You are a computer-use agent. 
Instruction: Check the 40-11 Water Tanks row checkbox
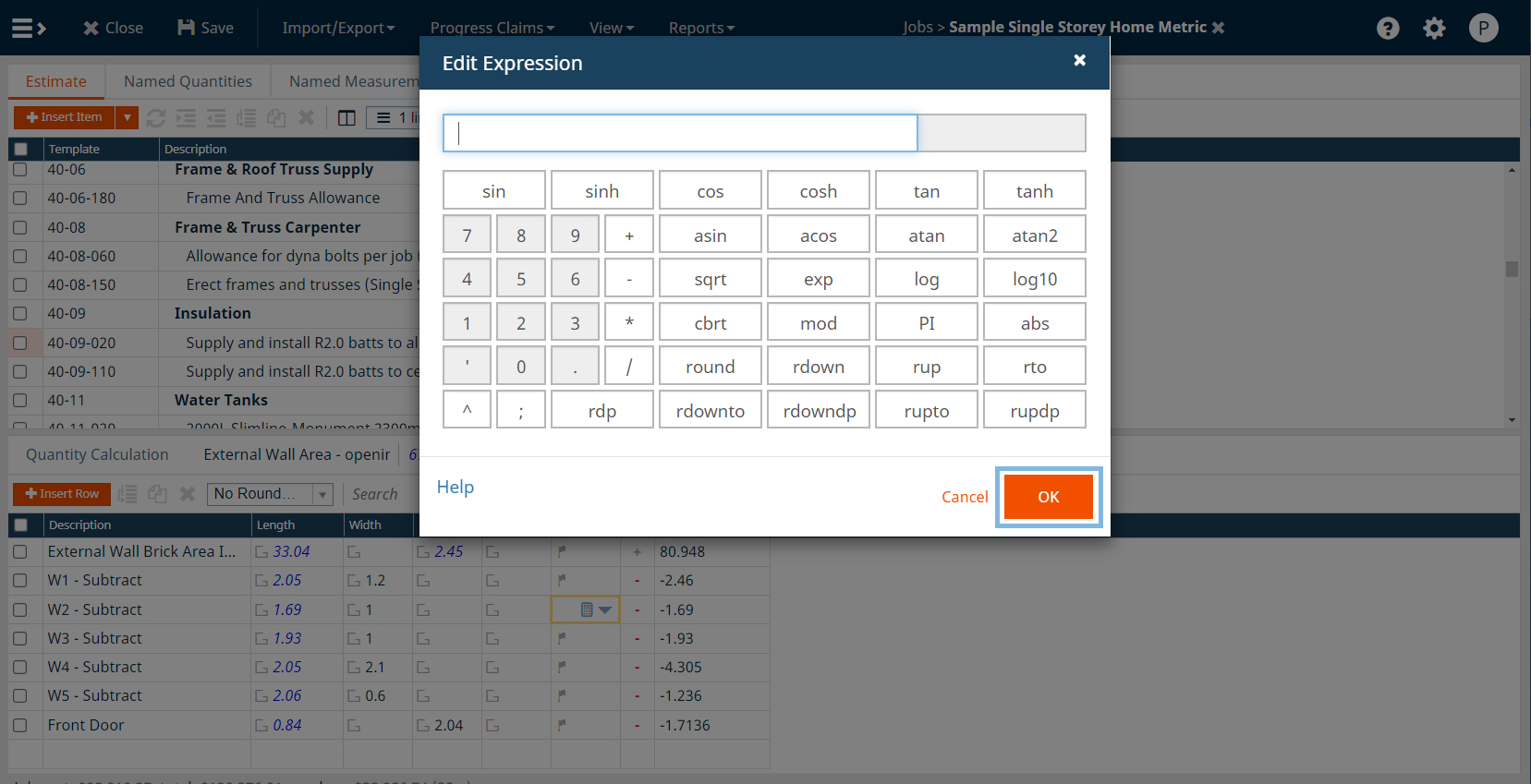pyautogui.click(x=20, y=400)
